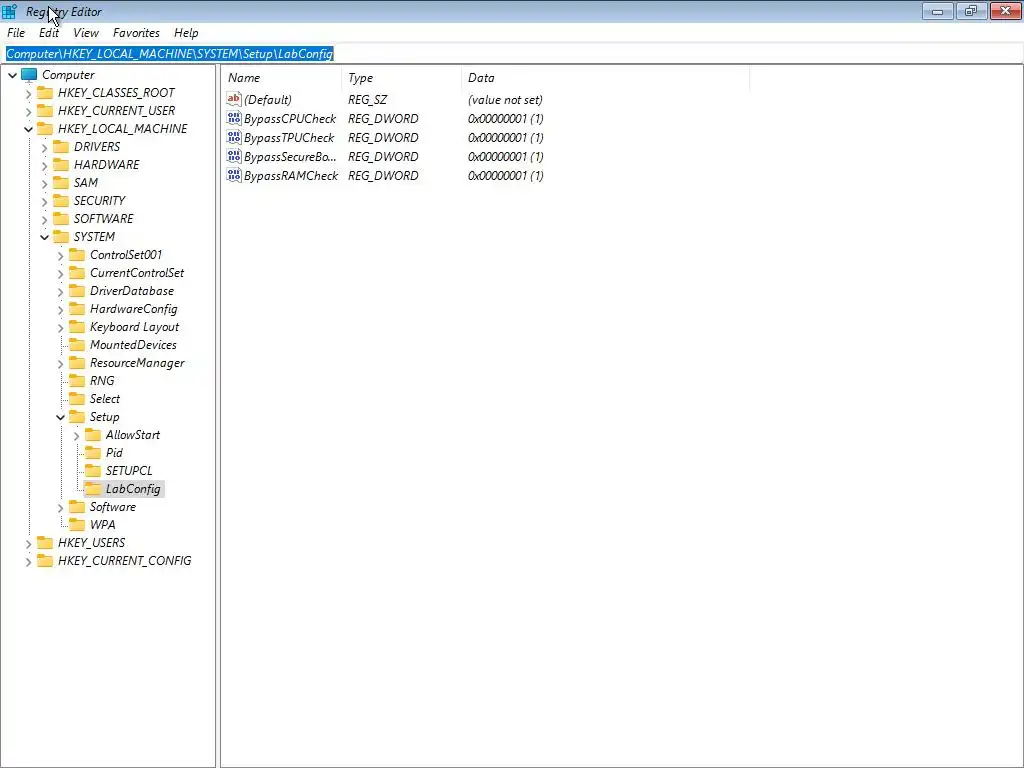This screenshot has height=768, width=1024.
Task: Click the MountedDevices folder icon
Action: (x=77, y=345)
